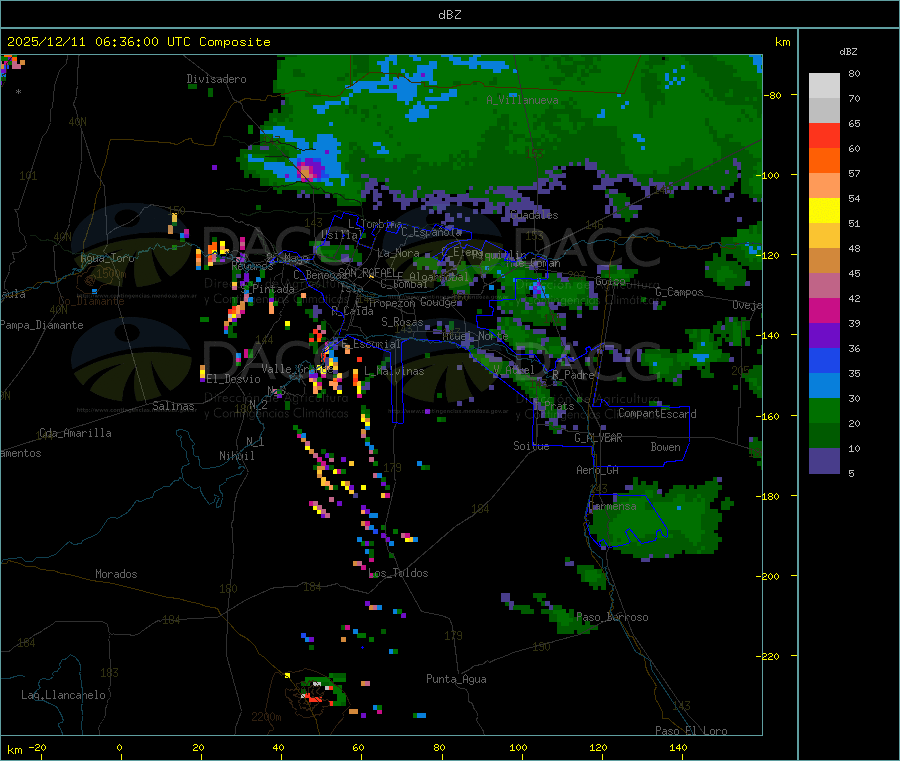
Task: Click the timestamp 2025/12/11 06:36:00 UTC Composite
Action: [138, 42]
